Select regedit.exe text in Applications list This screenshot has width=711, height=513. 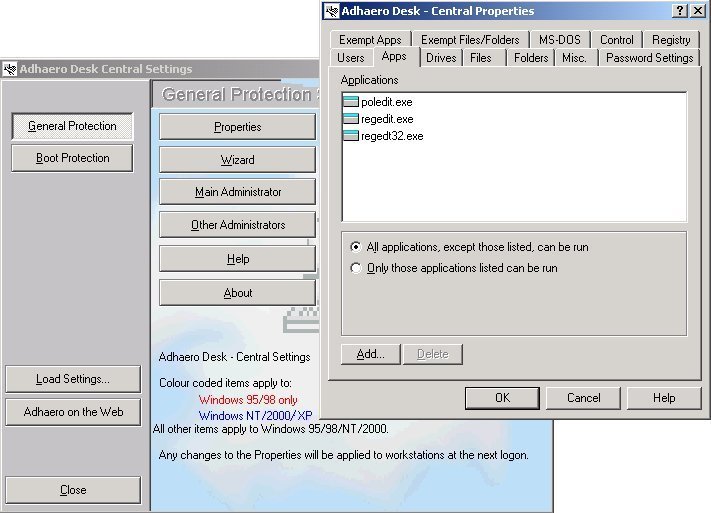tap(387, 119)
